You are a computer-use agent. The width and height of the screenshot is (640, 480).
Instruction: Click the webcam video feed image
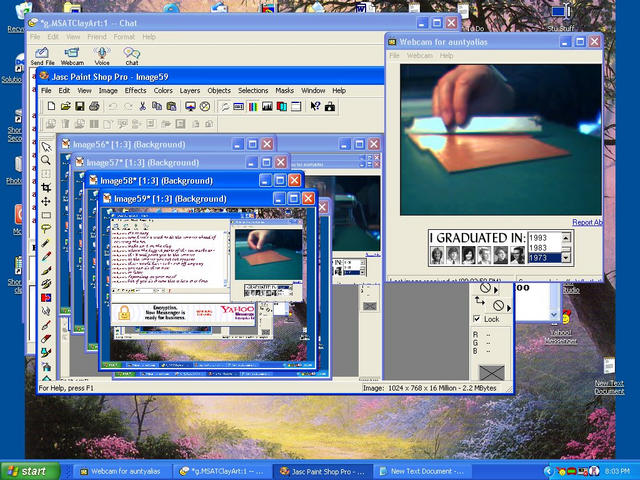tap(501, 140)
